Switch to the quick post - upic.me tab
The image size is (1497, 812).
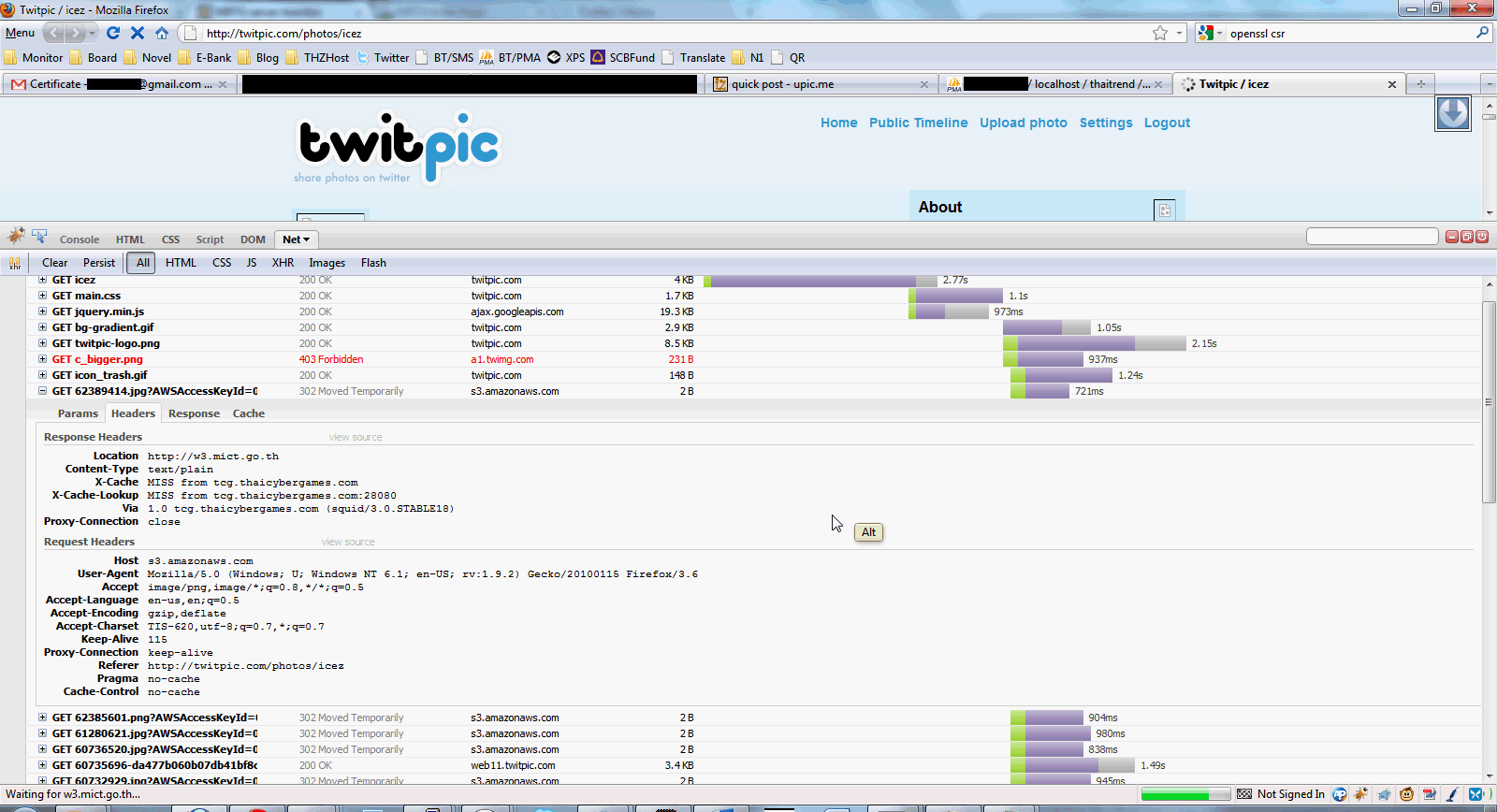click(821, 84)
